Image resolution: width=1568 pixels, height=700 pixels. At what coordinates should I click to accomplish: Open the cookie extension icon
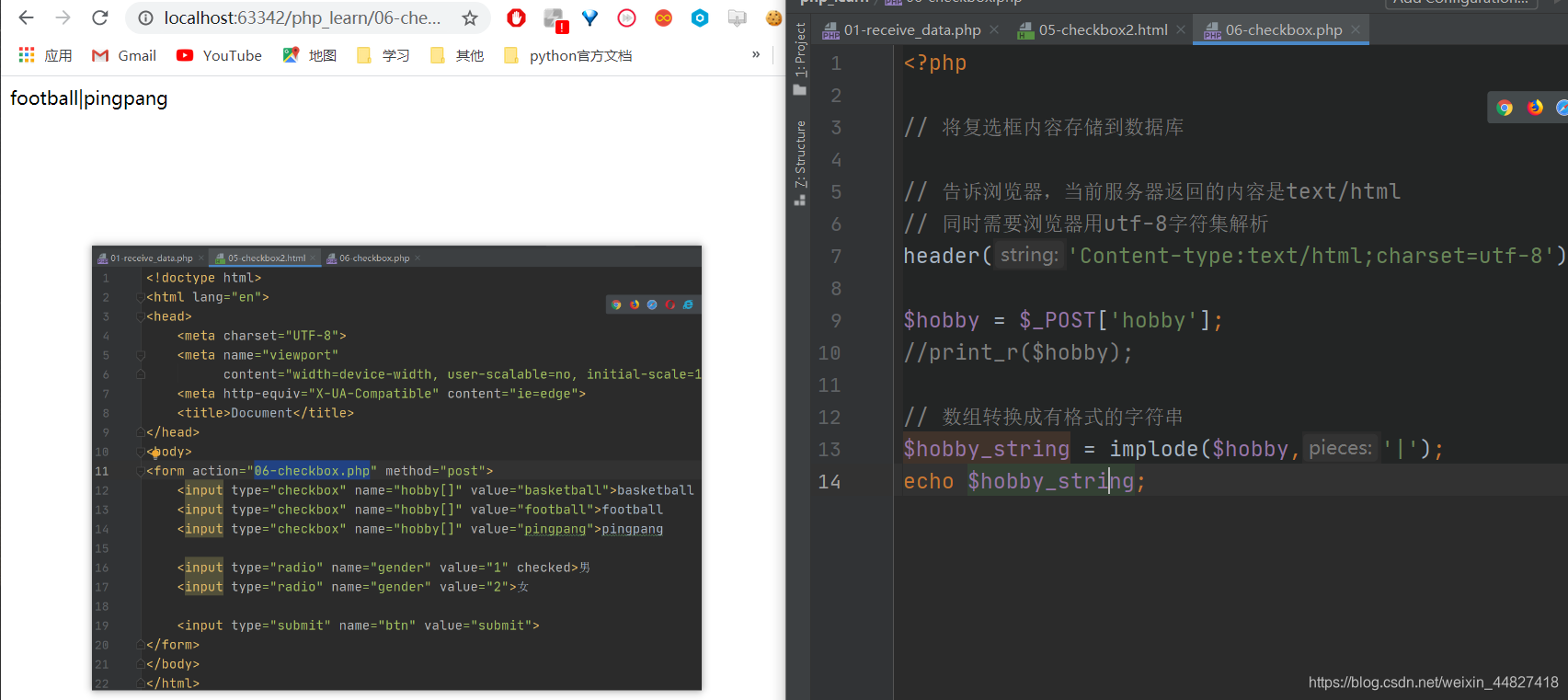pos(773,17)
